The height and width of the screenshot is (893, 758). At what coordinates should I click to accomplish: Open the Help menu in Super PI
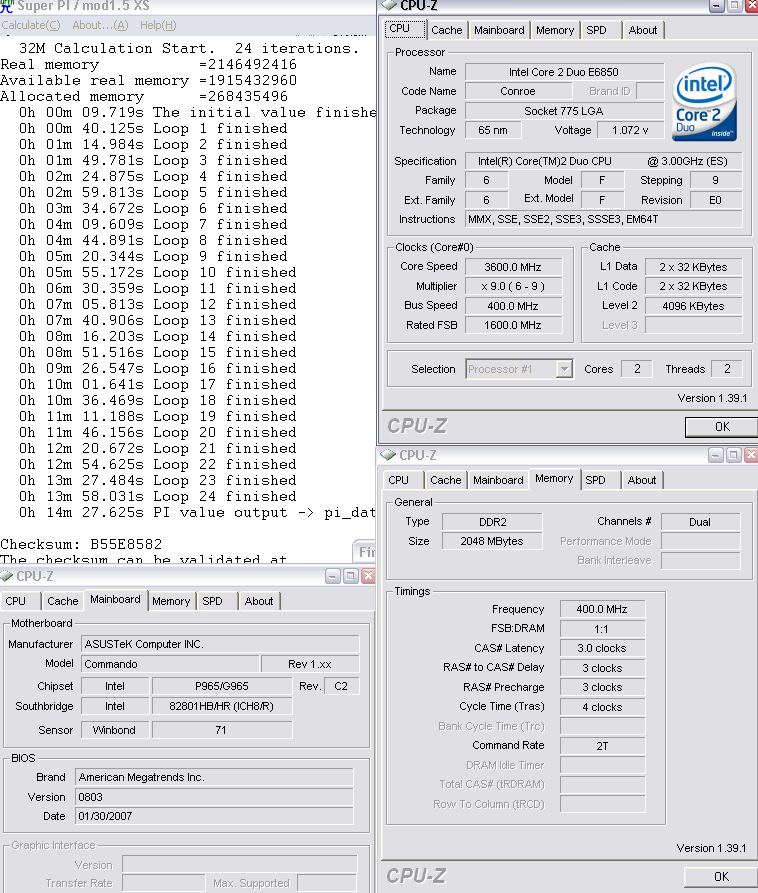pyautogui.click(x=158, y=25)
